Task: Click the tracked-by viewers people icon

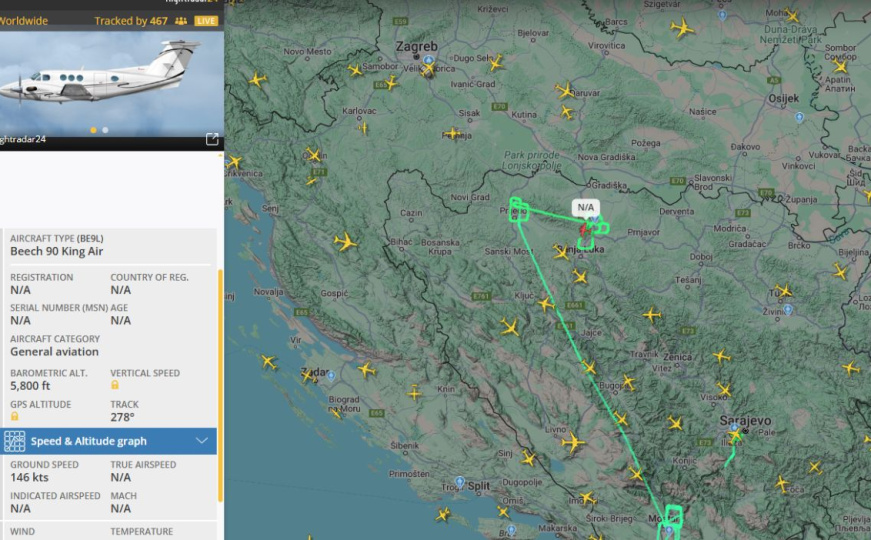Action: [x=181, y=21]
